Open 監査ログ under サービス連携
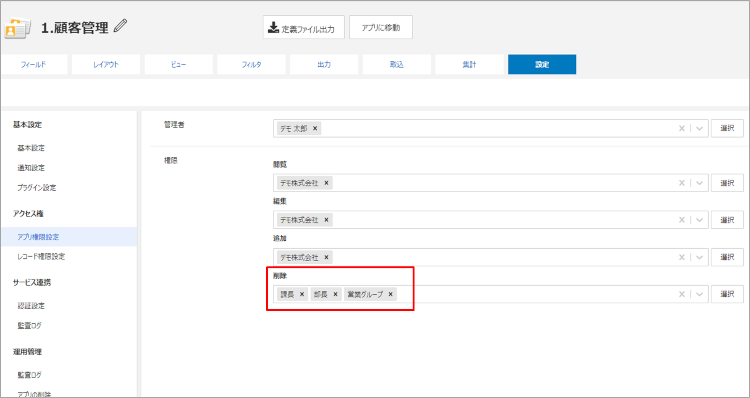The image size is (750, 398). pos(30,326)
